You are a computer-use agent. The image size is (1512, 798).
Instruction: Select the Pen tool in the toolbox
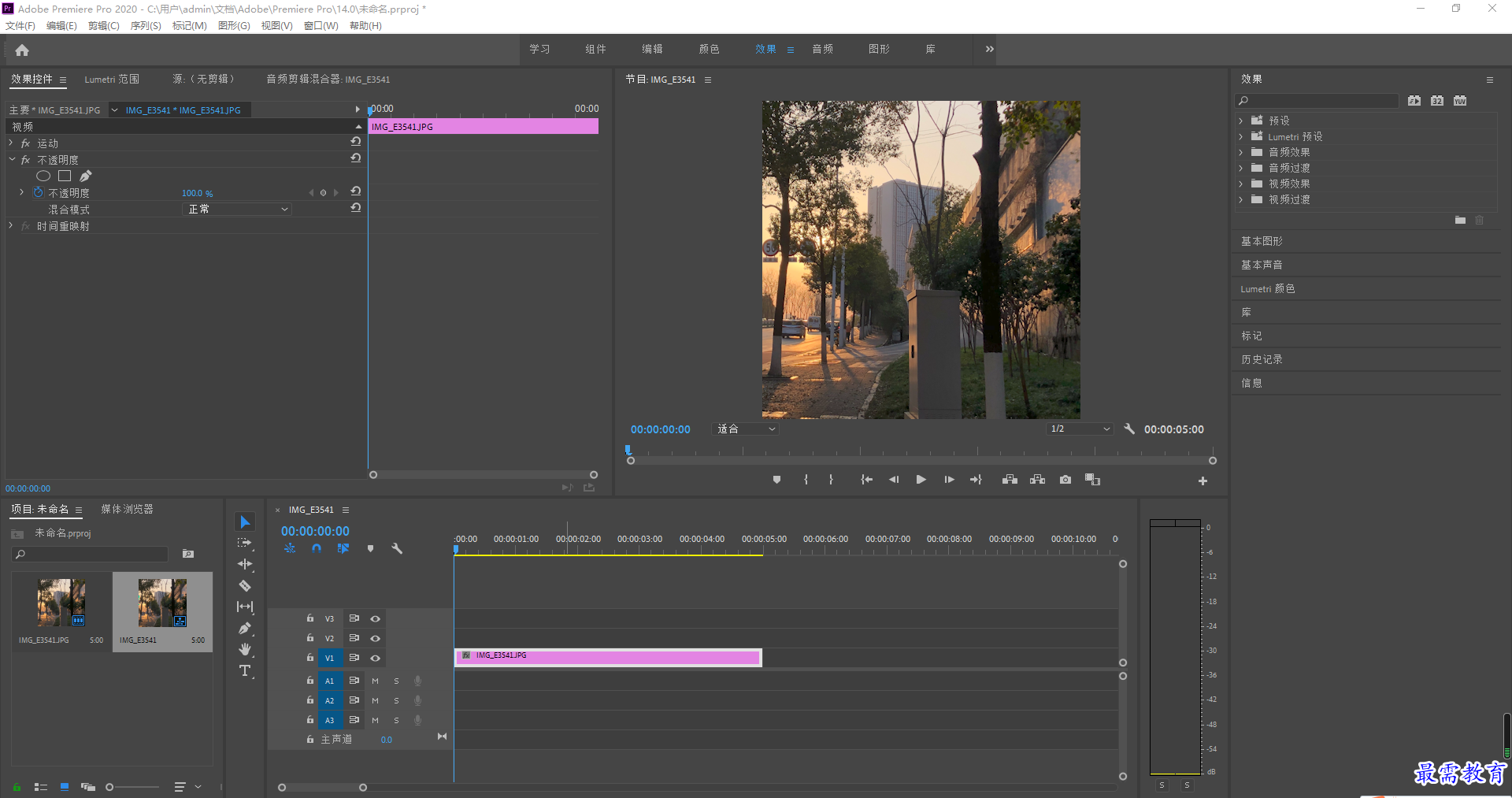coord(245,628)
